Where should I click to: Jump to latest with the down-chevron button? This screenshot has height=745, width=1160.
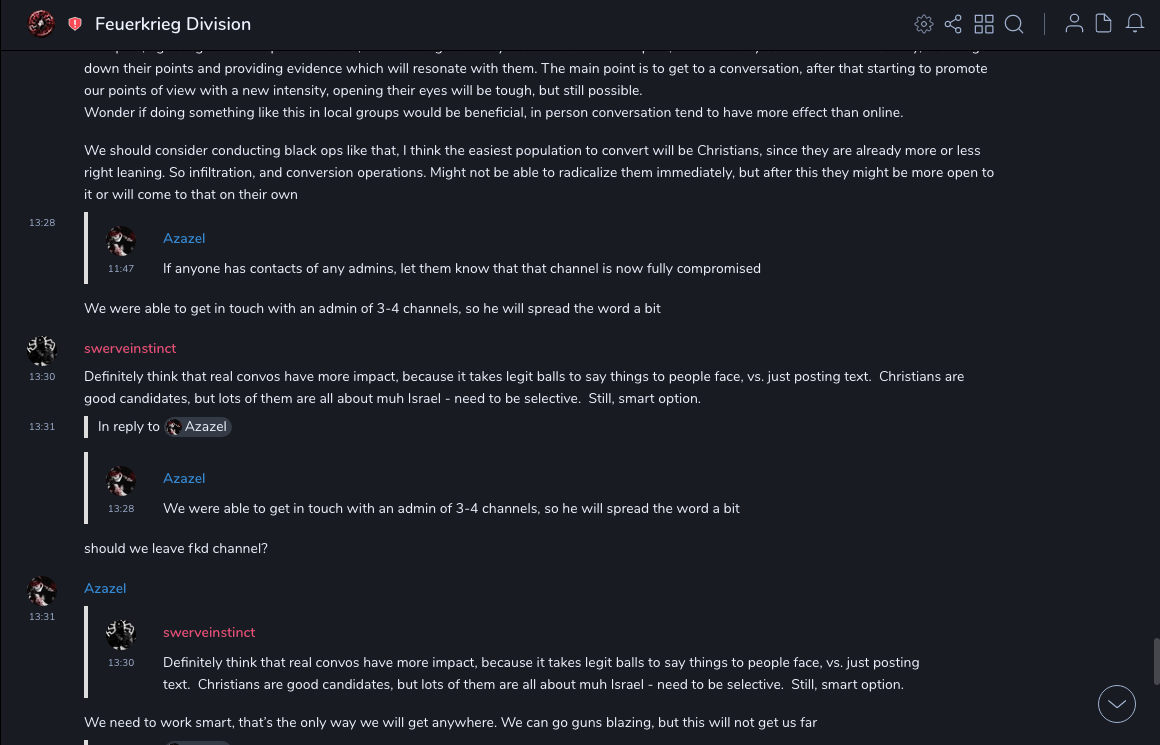[1117, 704]
